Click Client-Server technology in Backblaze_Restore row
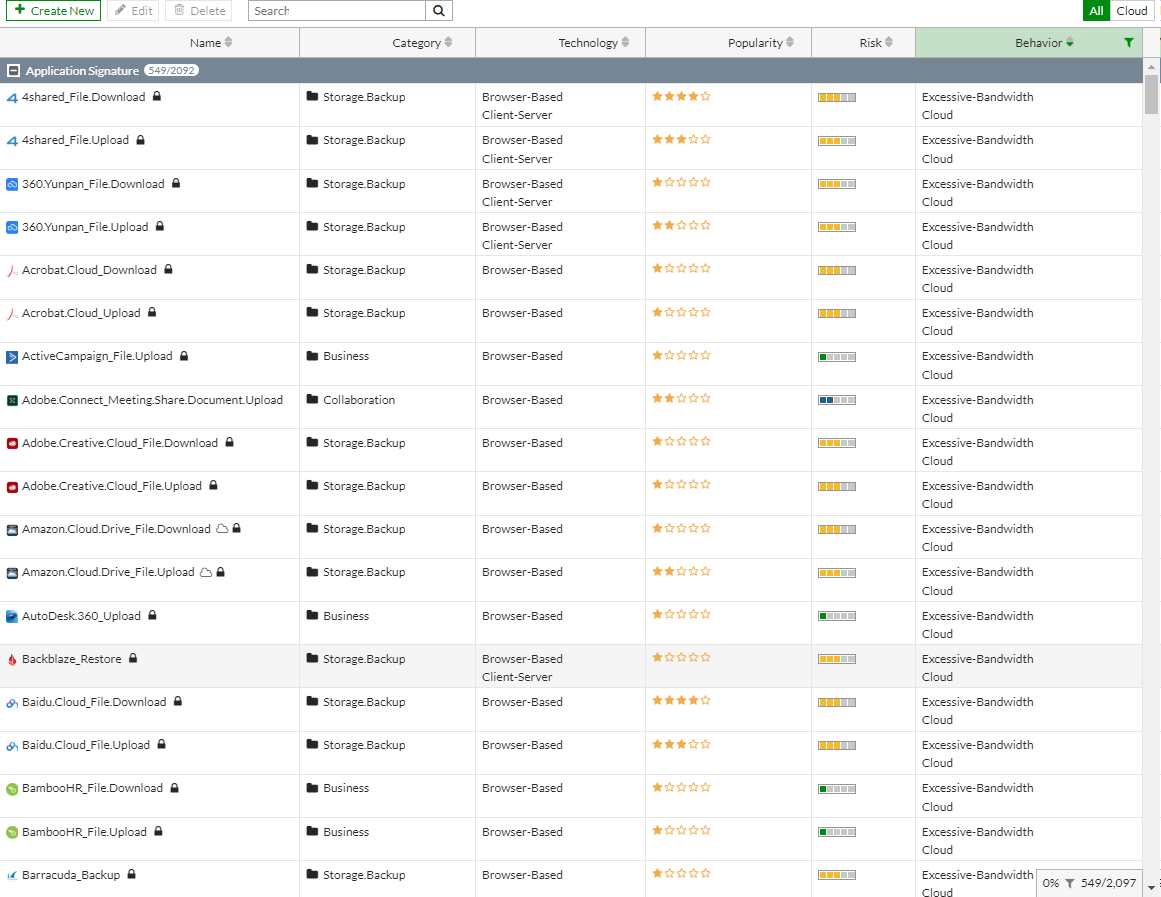This screenshot has height=897, width=1161. [x=517, y=677]
